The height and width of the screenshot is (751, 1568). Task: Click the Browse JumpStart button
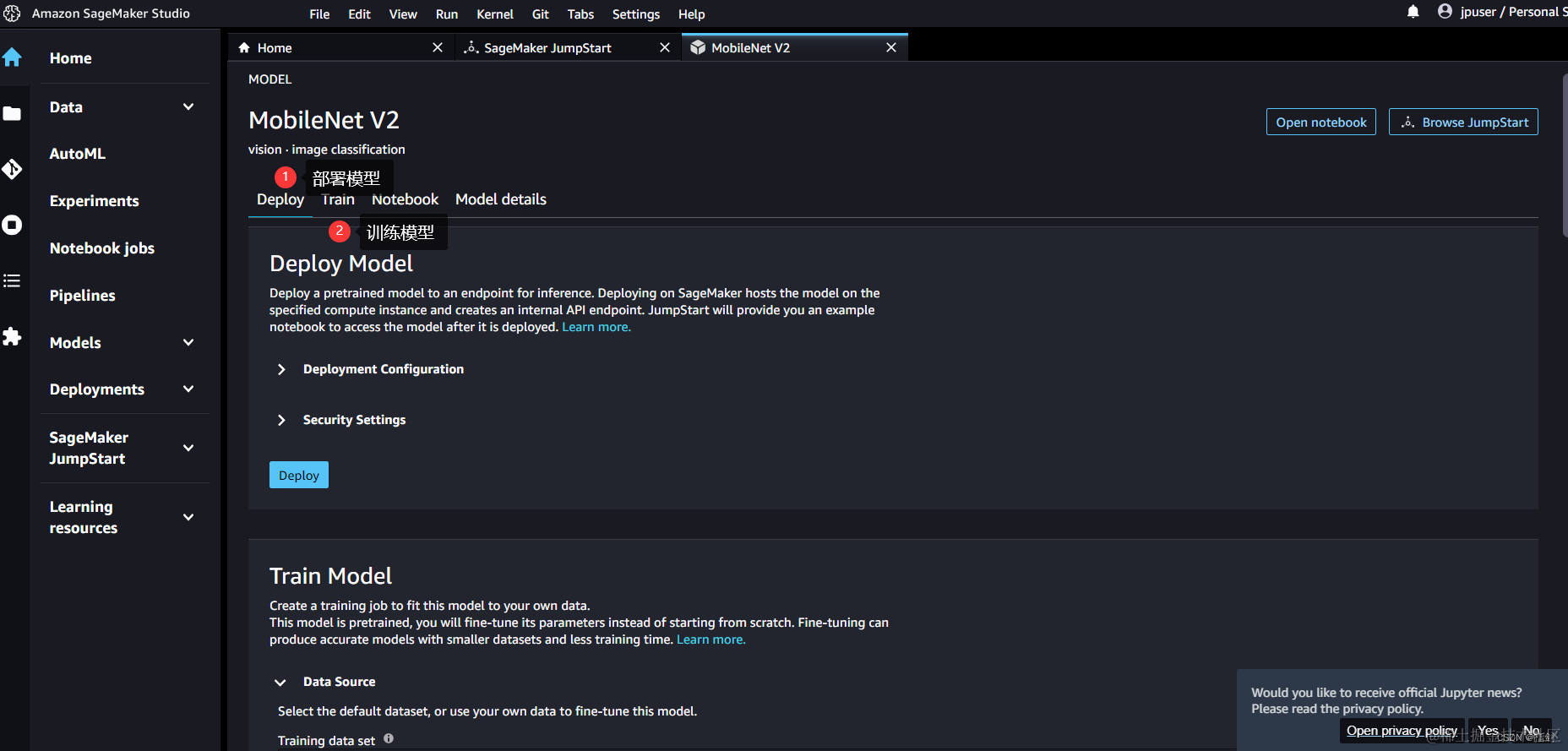pos(1463,122)
